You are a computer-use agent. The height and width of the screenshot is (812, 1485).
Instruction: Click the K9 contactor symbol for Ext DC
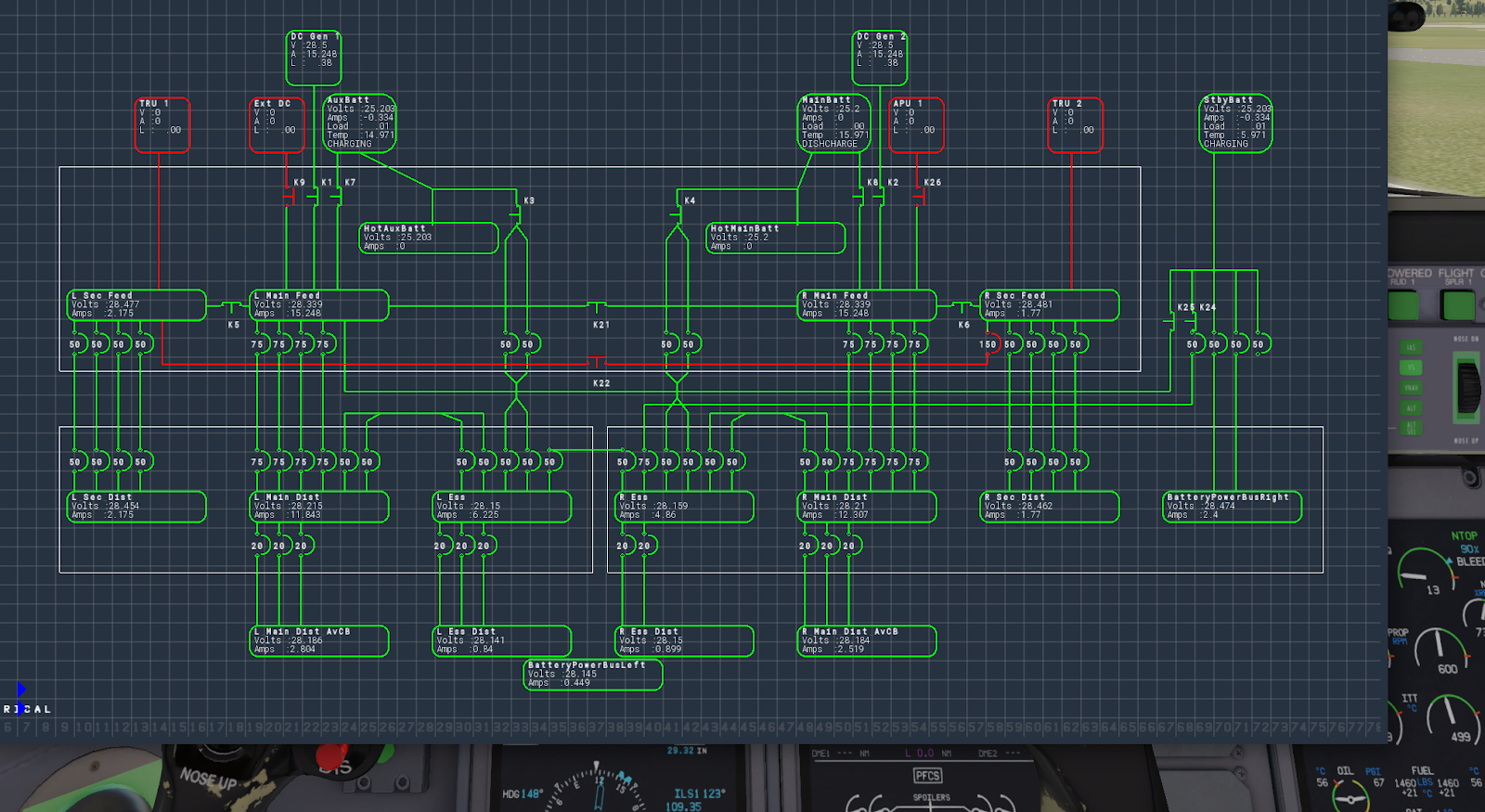tap(290, 197)
